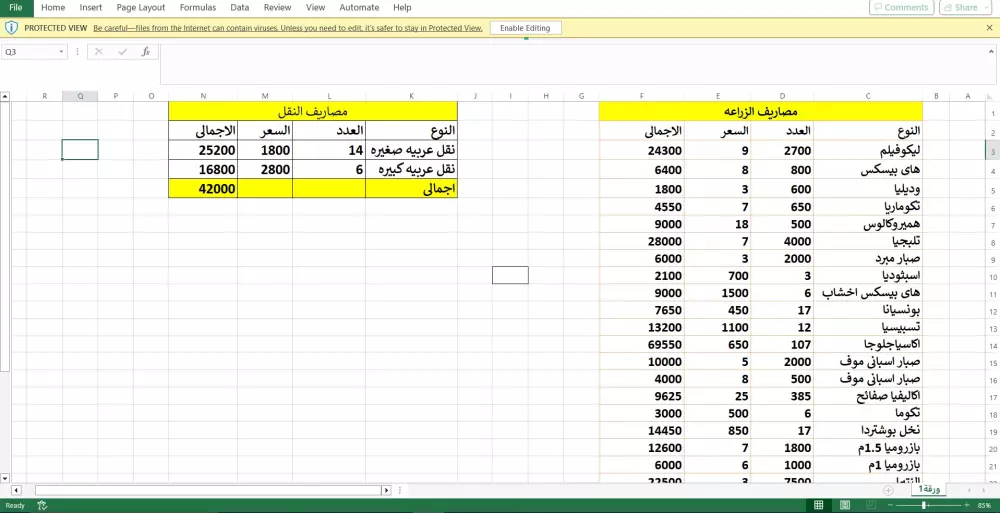Click the vertical scrollbar thumb
This screenshot has width=1000, height=513.
[5, 236]
